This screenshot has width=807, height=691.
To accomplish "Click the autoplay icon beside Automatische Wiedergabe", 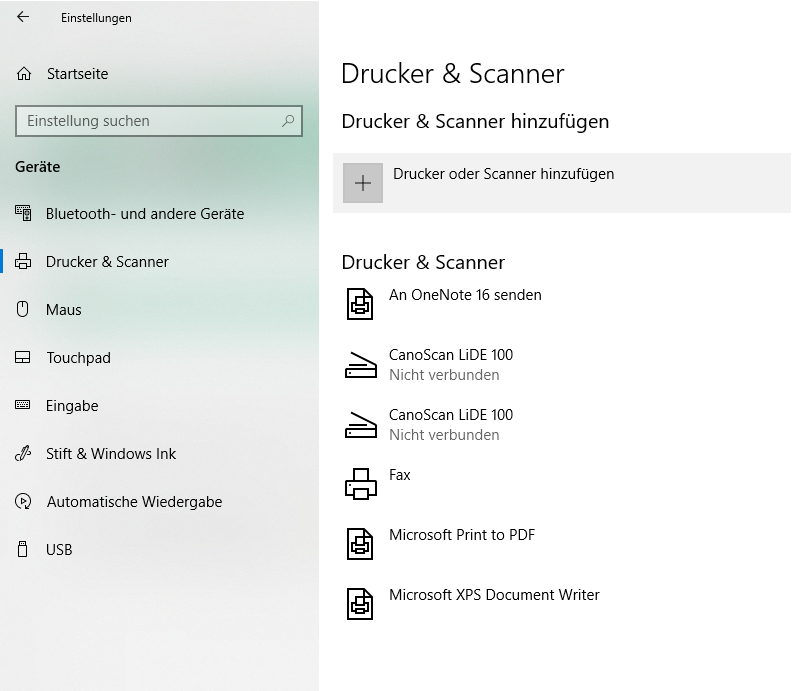I will (x=23, y=501).
